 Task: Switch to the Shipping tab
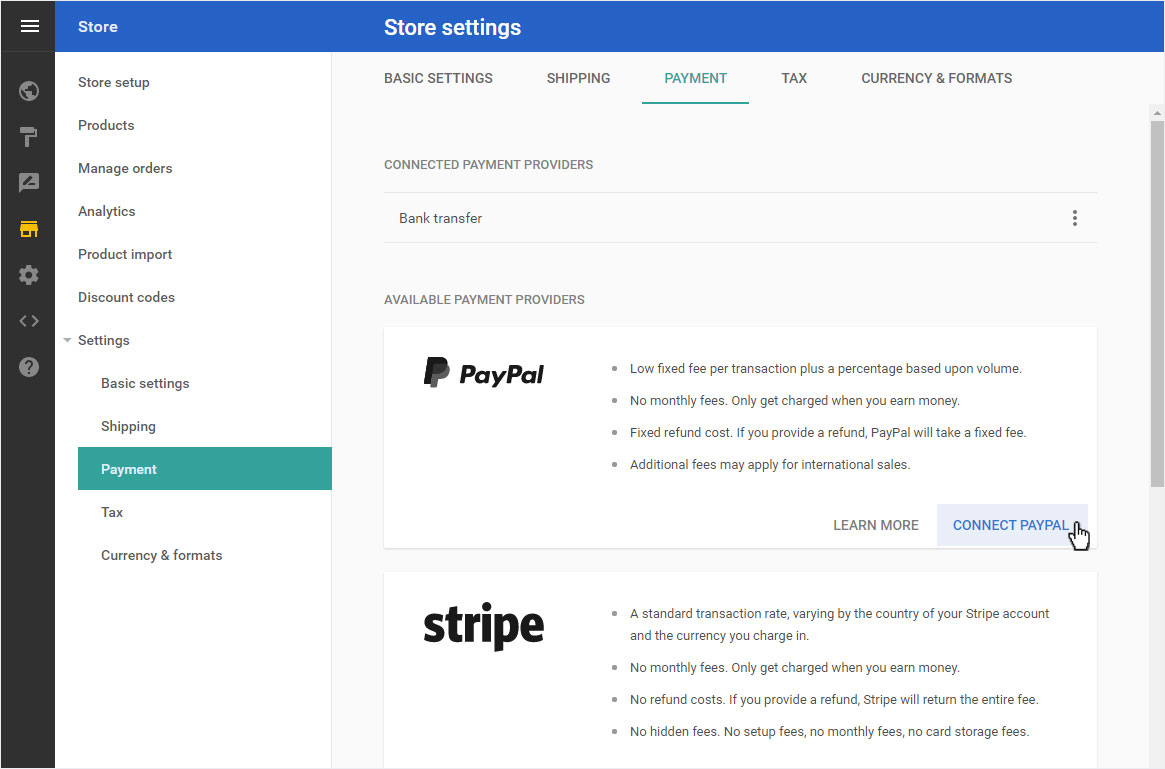pos(578,78)
